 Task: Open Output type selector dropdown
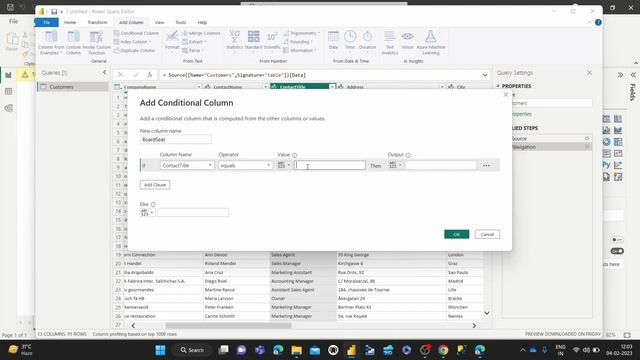395,165
